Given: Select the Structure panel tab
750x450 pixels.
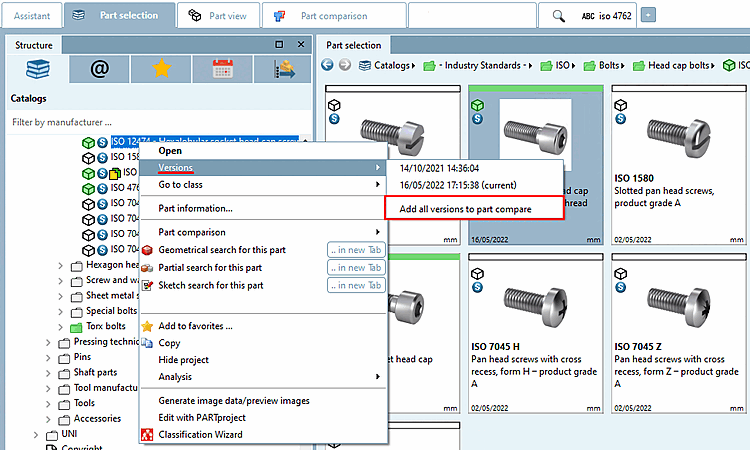Looking at the screenshot, I should point(33,45).
